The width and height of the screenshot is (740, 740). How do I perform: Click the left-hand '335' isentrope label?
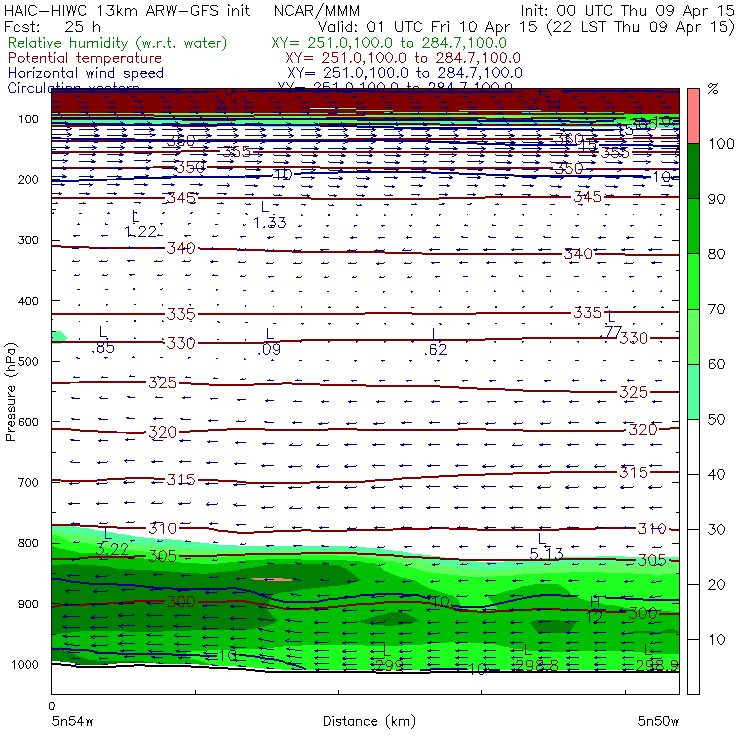click(x=181, y=314)
